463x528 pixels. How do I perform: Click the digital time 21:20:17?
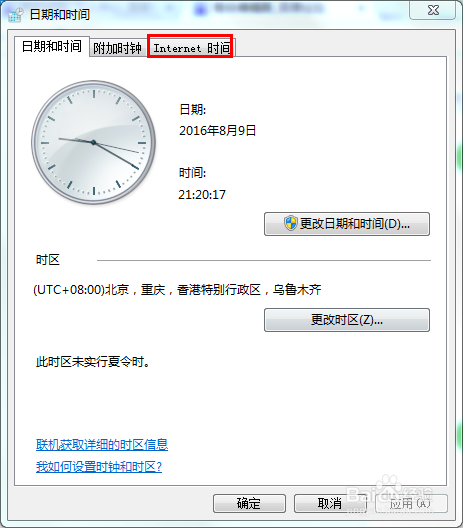(202, 195)
